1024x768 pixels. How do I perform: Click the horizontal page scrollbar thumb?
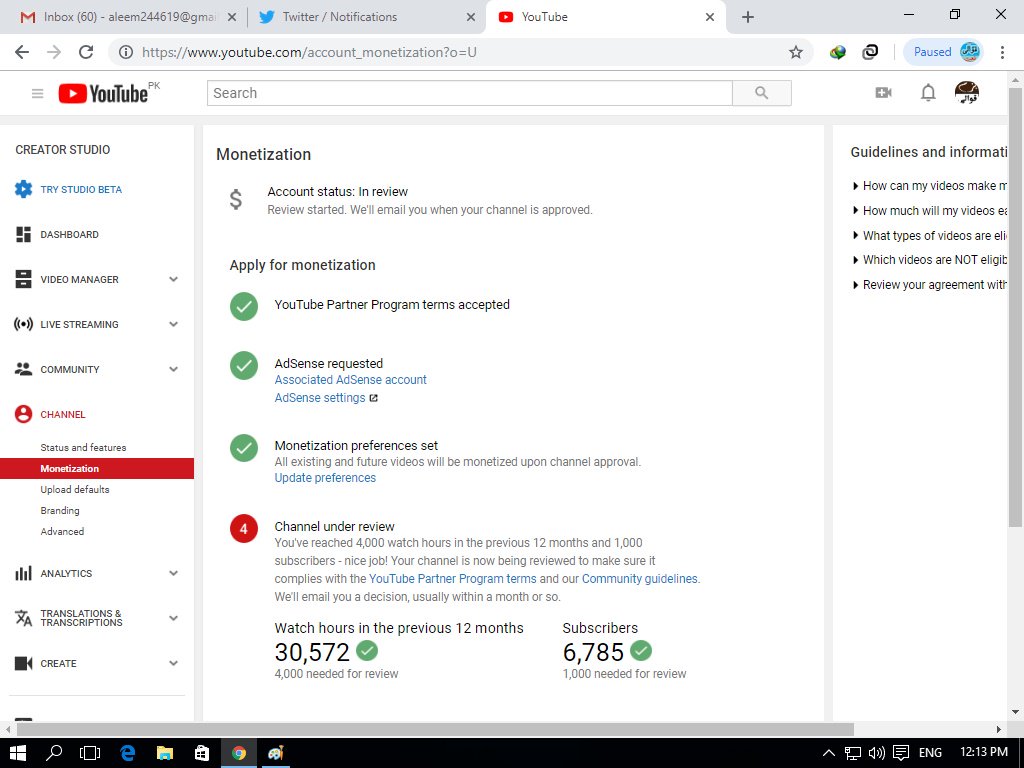point(434,729)
